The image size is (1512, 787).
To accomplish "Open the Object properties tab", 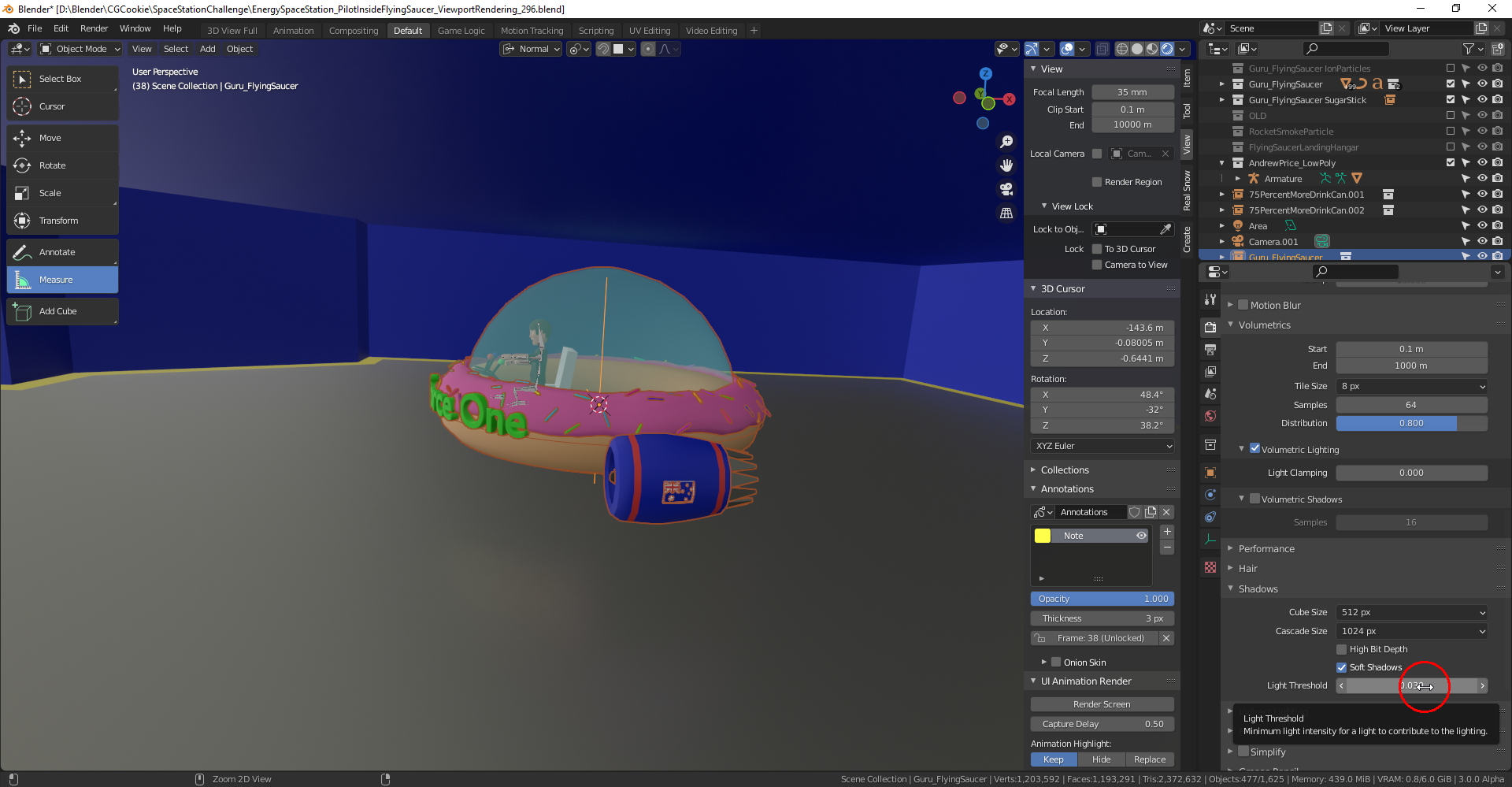I will point(1210,473).
